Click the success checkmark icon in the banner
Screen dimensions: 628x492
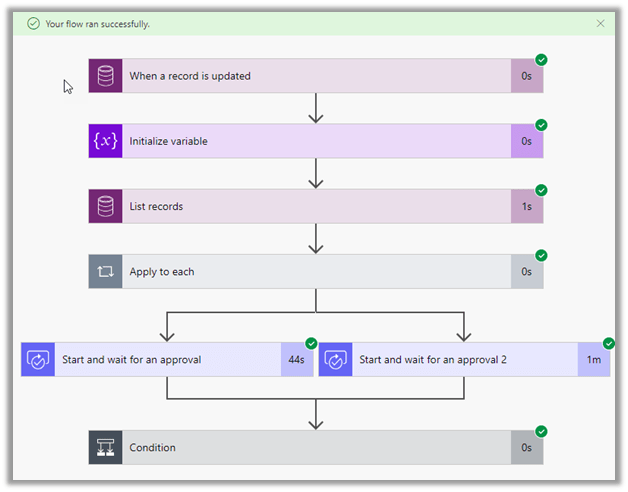[x=34, y=23]
